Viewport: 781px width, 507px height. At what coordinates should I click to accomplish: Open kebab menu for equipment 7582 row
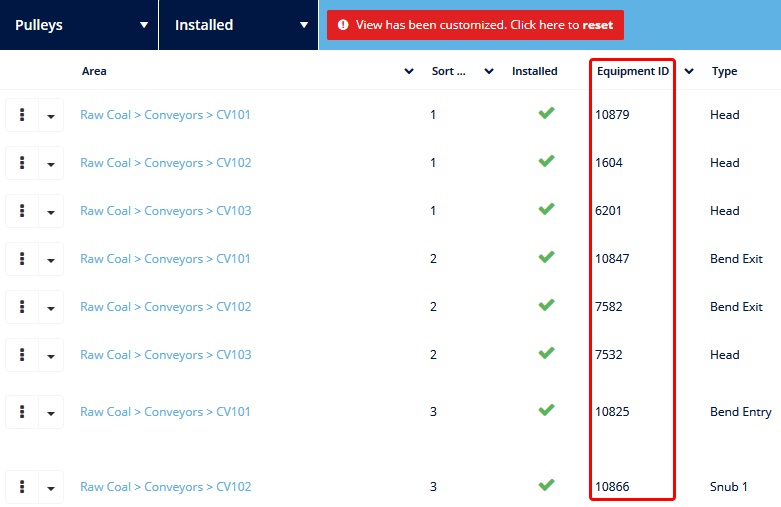22,307
